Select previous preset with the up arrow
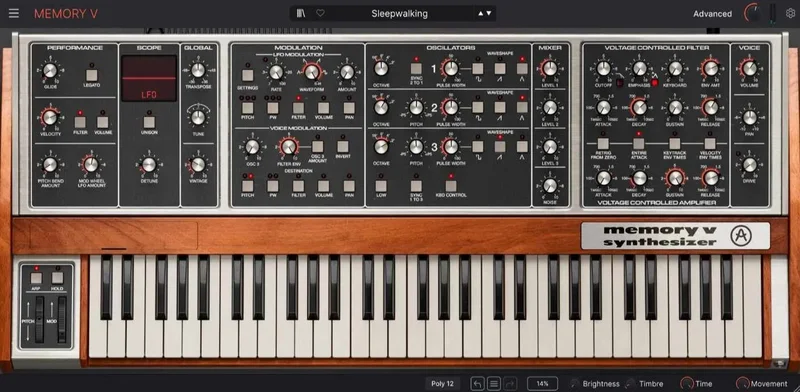The width and height of the screenshot is (800, 392). (481, 14)
